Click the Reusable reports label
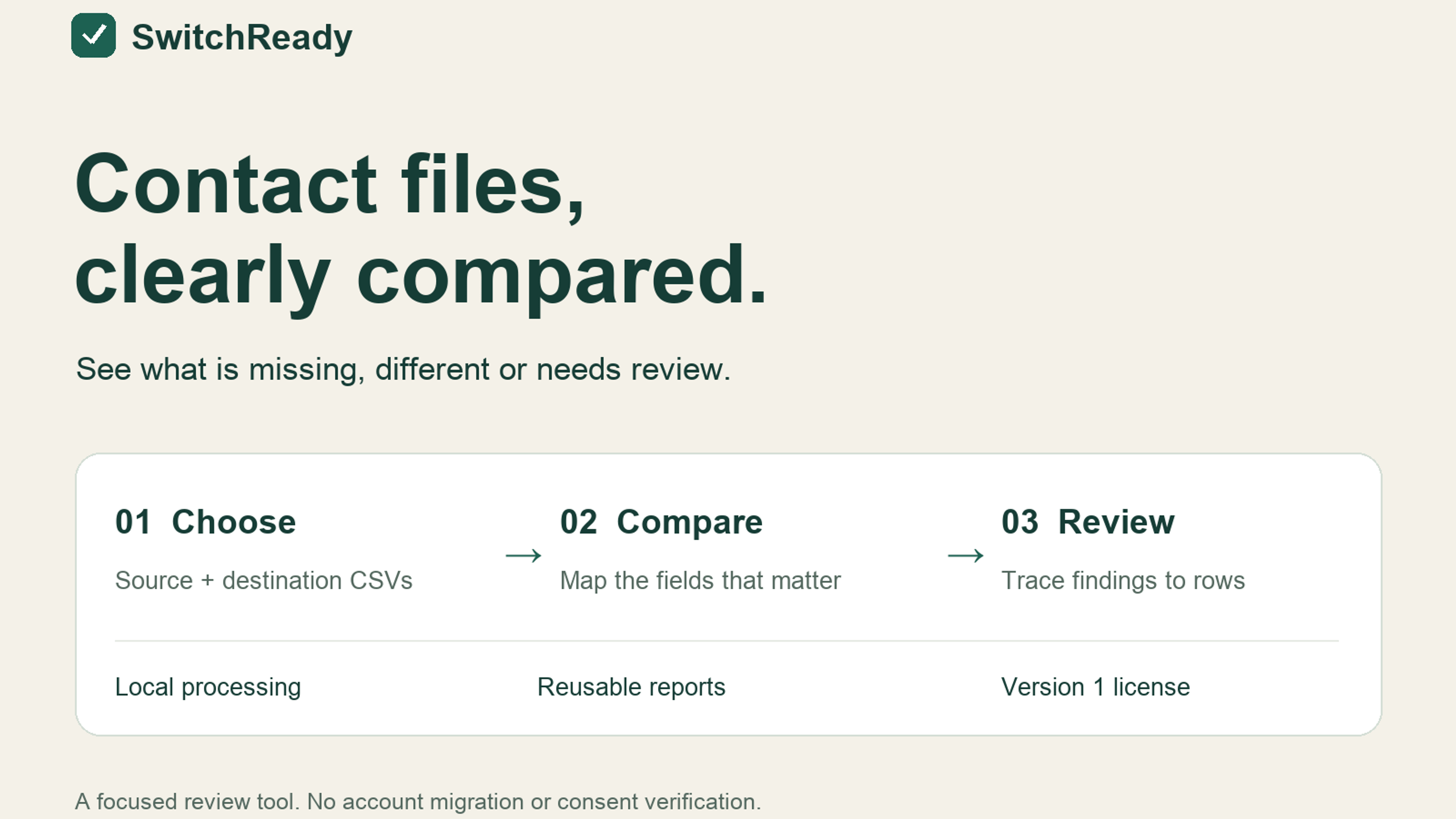The image size is (1456, 819). click(631, 687)
